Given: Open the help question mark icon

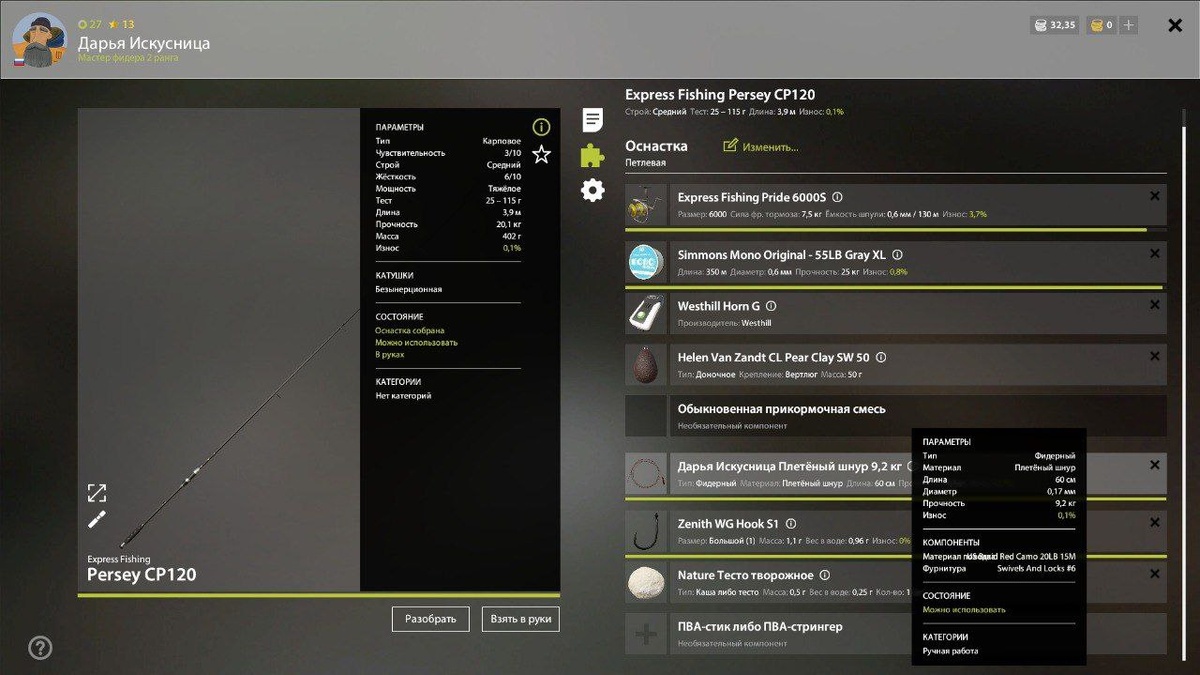Looking at the screenshot, I should coord(40,648).
